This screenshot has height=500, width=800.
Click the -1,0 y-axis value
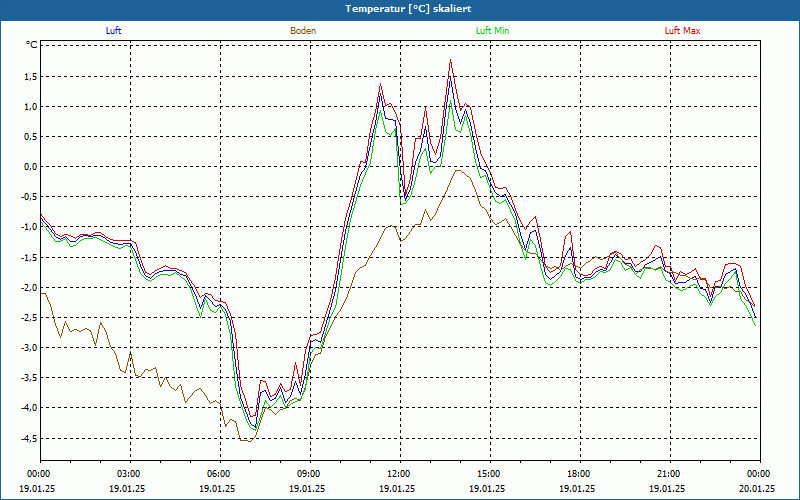click(29, 227)
